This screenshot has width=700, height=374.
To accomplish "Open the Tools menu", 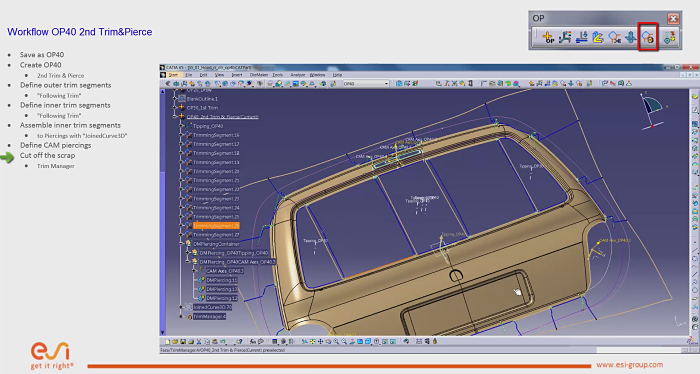I will coord(278,75).
